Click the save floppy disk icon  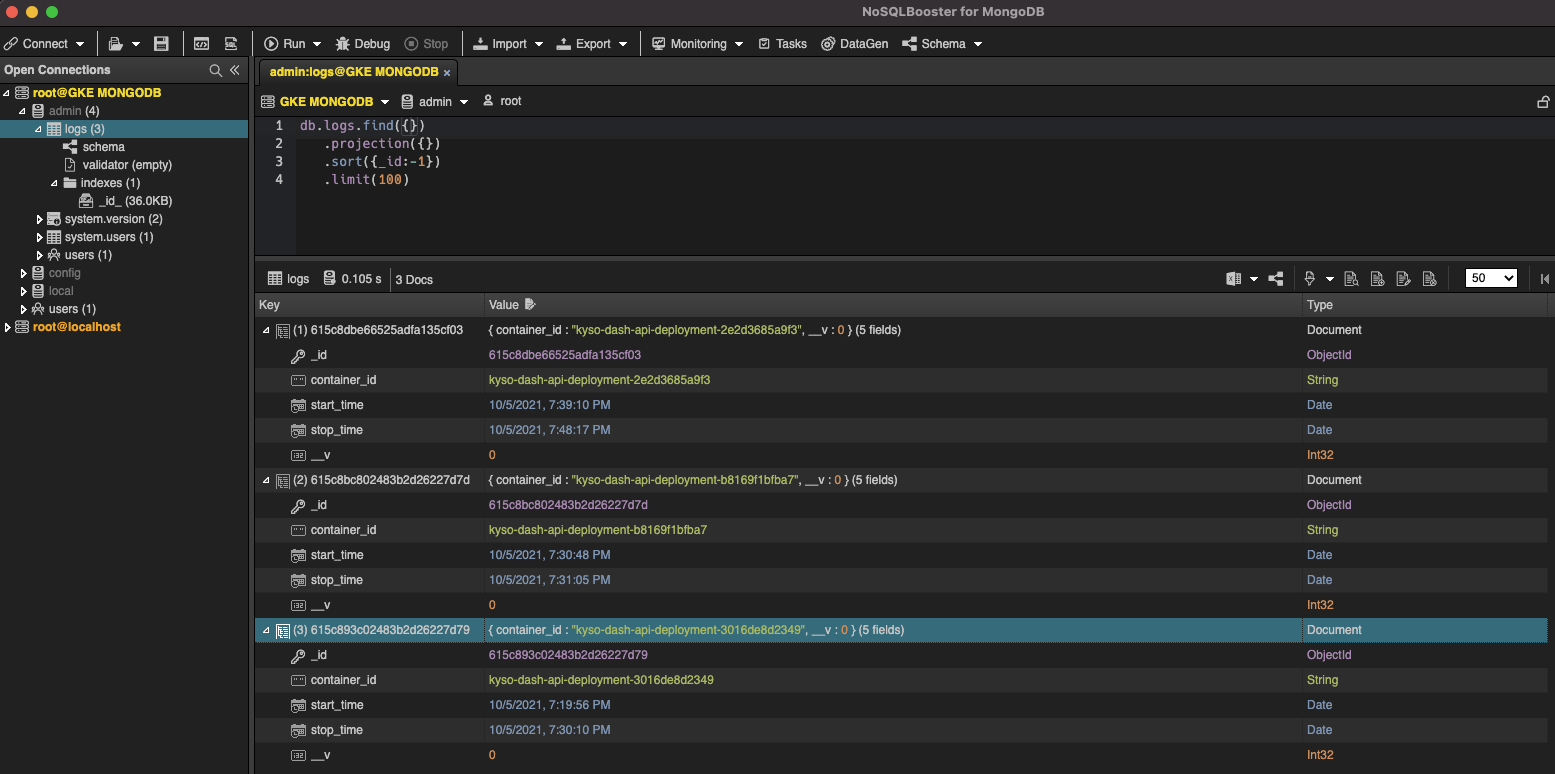coord(161,44)
